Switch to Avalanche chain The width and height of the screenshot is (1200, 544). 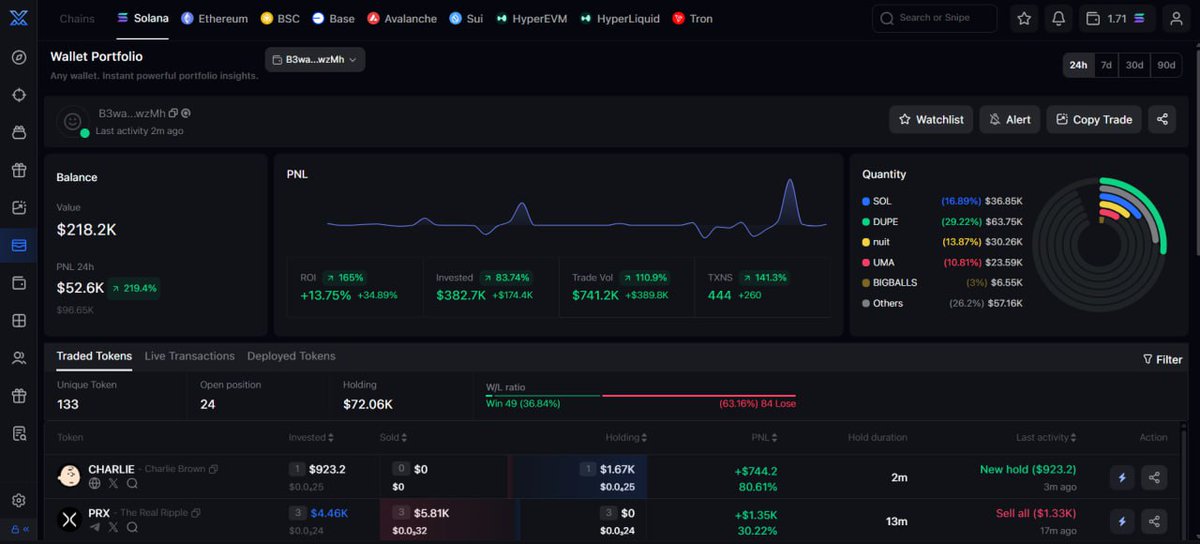[402, 18]
